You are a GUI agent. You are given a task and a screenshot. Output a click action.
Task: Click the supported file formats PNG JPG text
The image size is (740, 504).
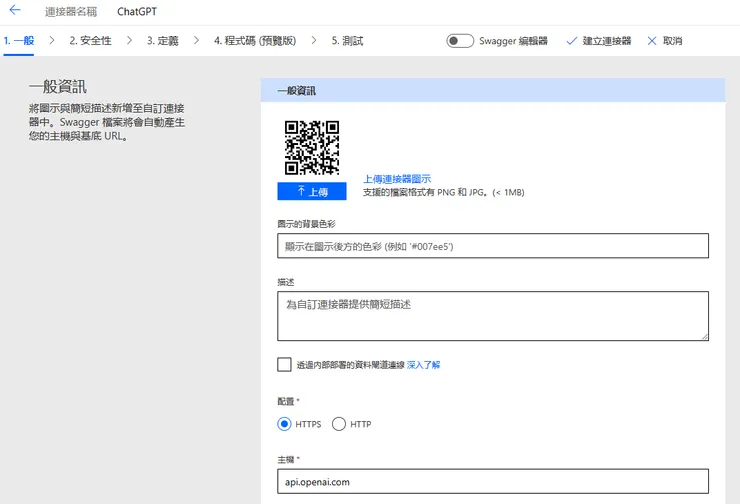click(444, 192)
